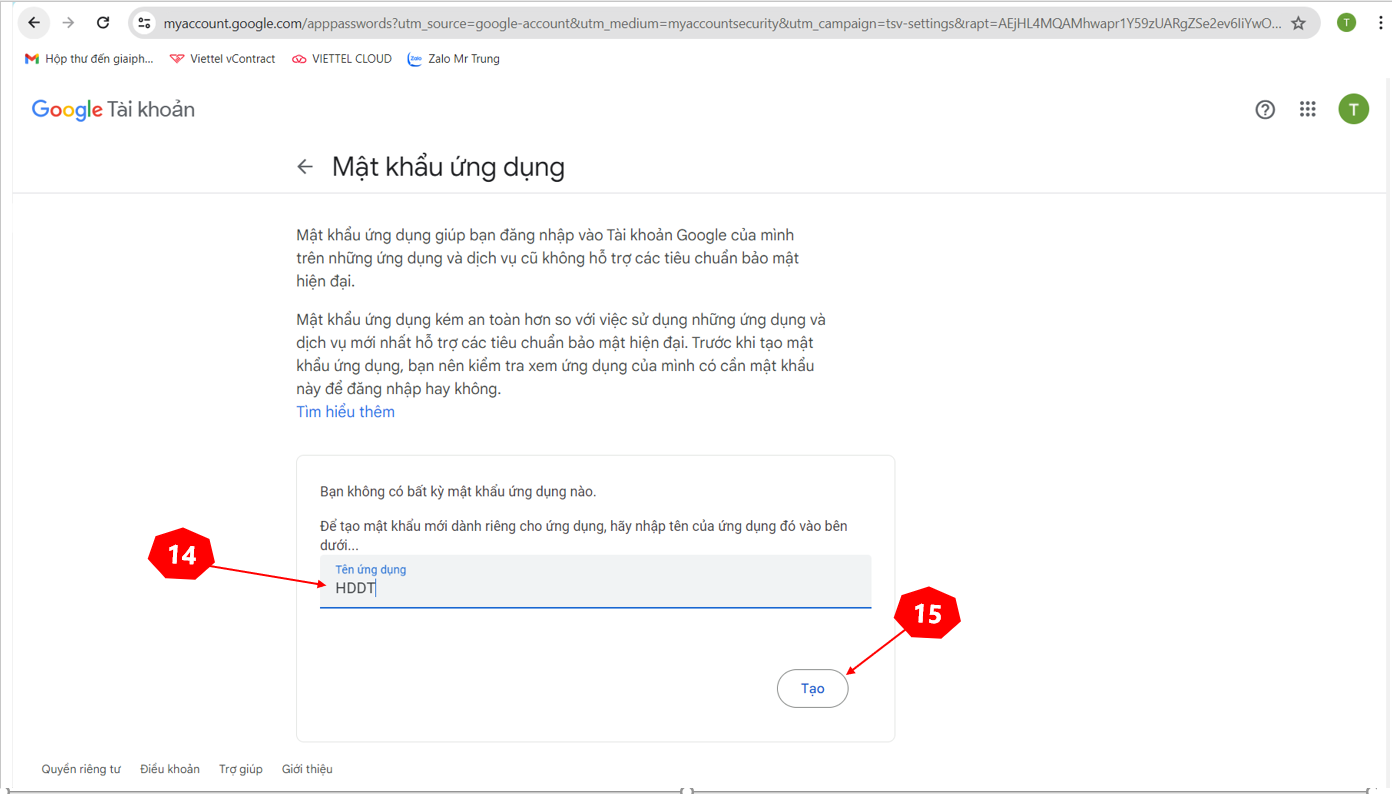Reload the page
1392x794 pixels.
[103, 21]
